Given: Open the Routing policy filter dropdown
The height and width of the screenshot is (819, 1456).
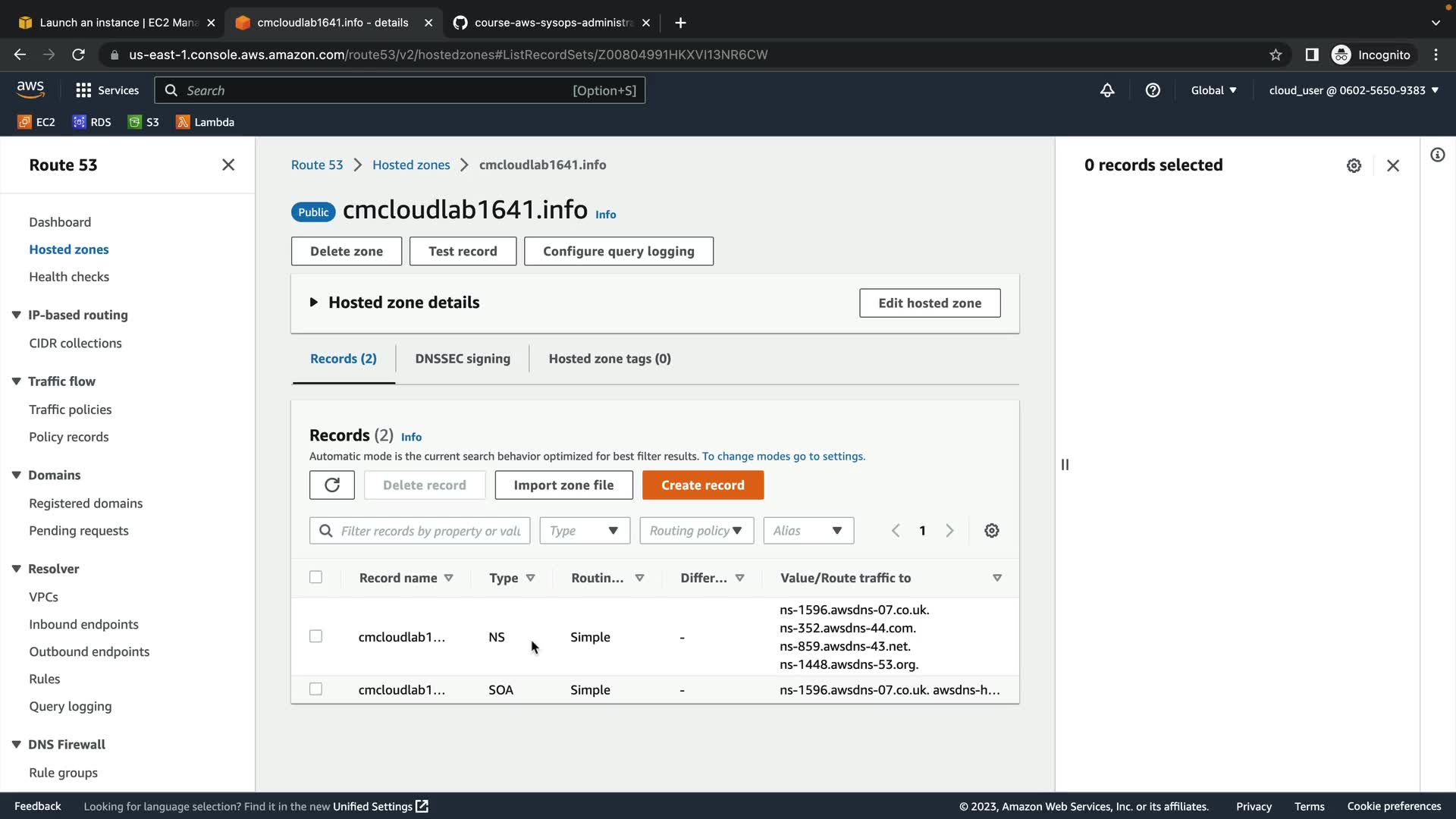Looking at the screenshot, I should click(696, 531).
